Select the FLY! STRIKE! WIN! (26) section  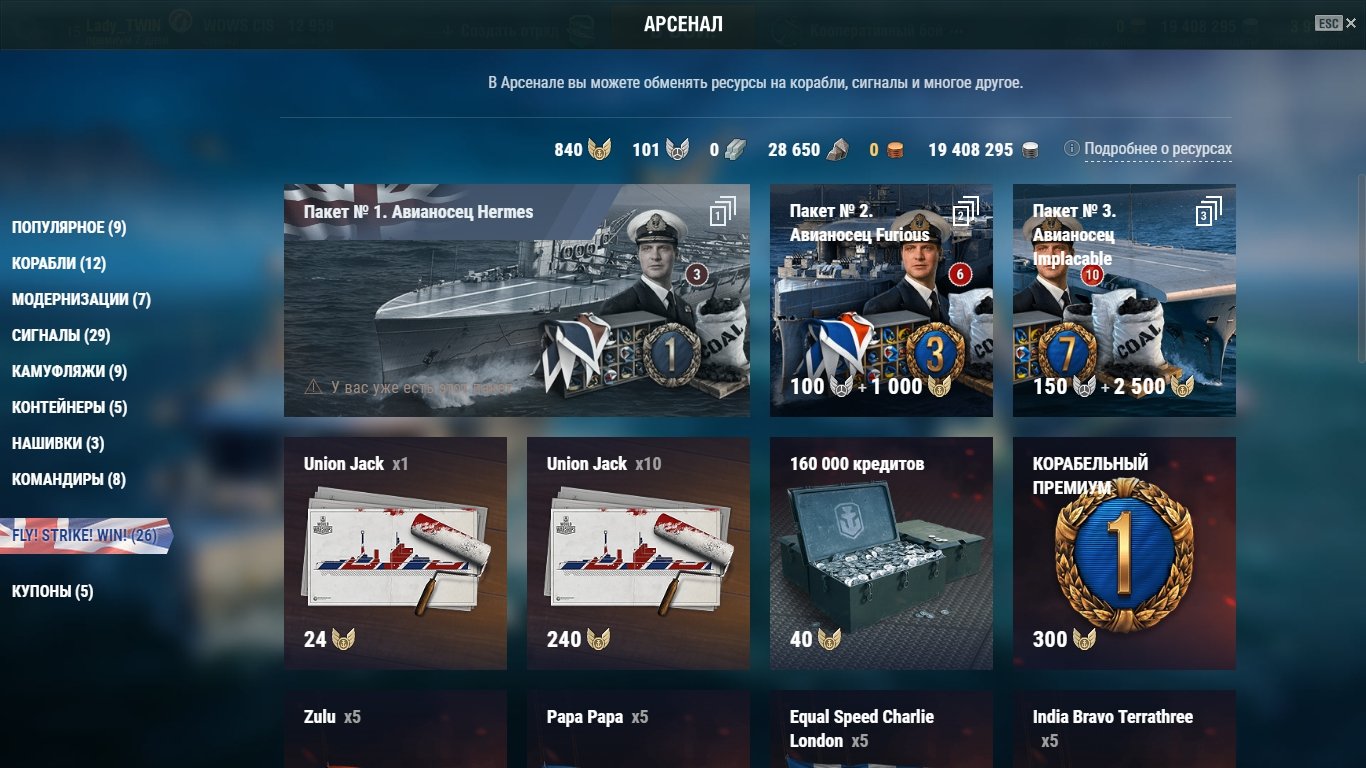(85, 536)
